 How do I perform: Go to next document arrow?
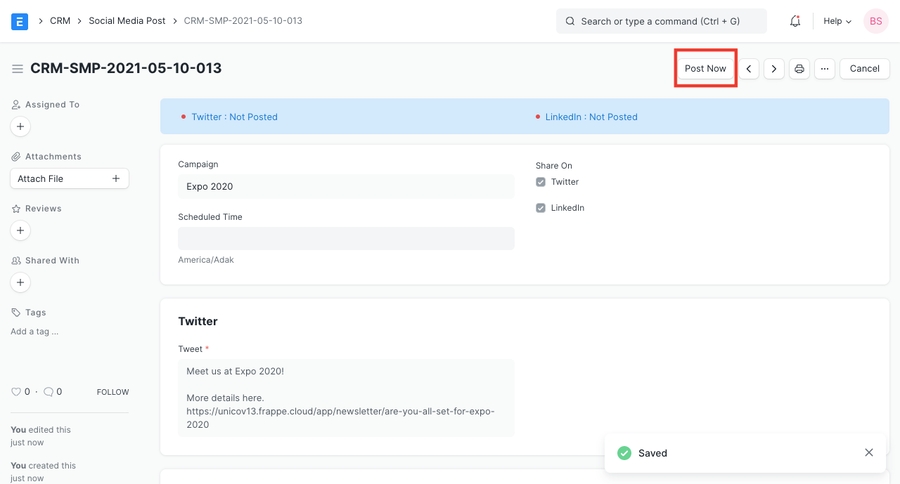tap(774, 69)
